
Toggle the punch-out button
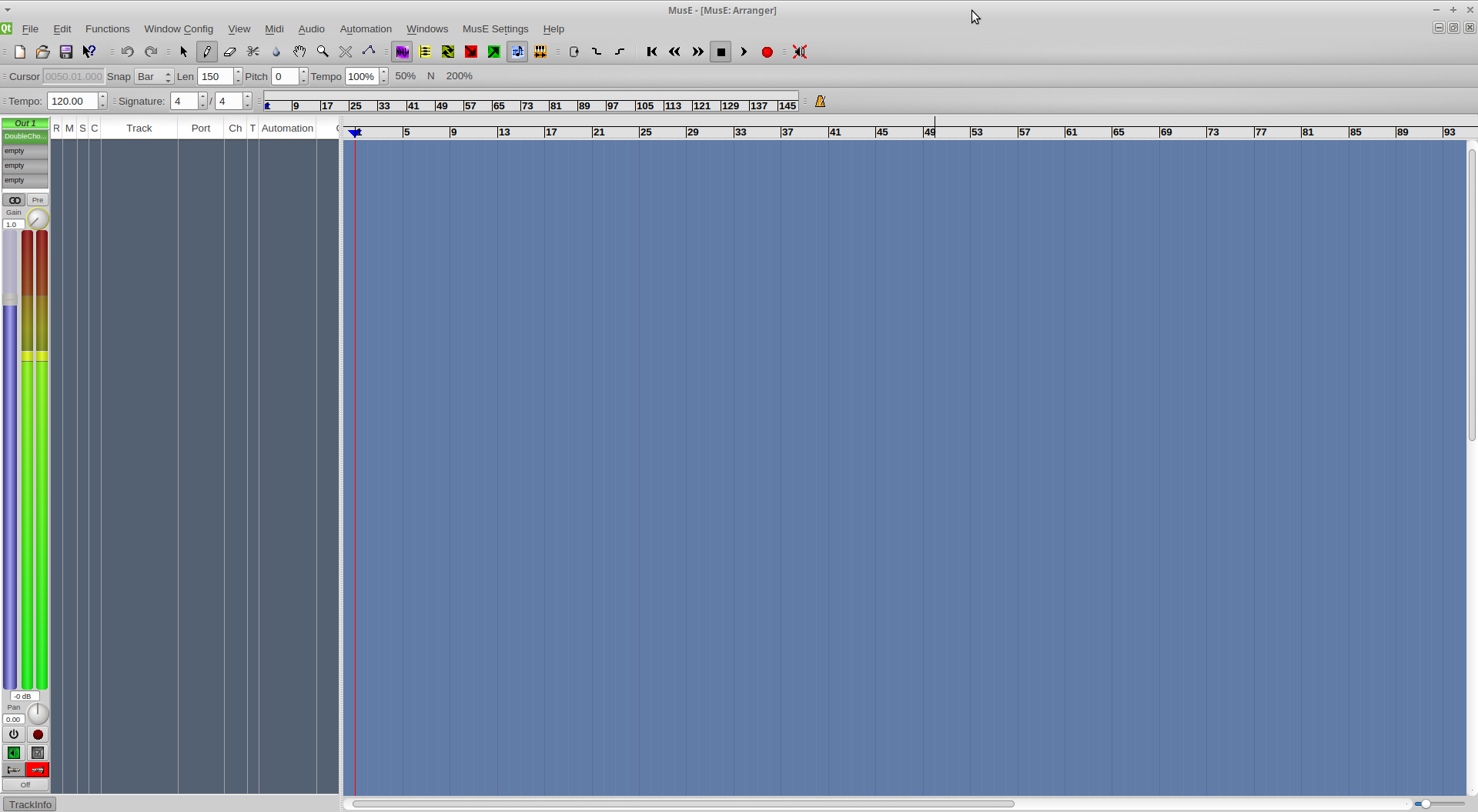(620, 52)
